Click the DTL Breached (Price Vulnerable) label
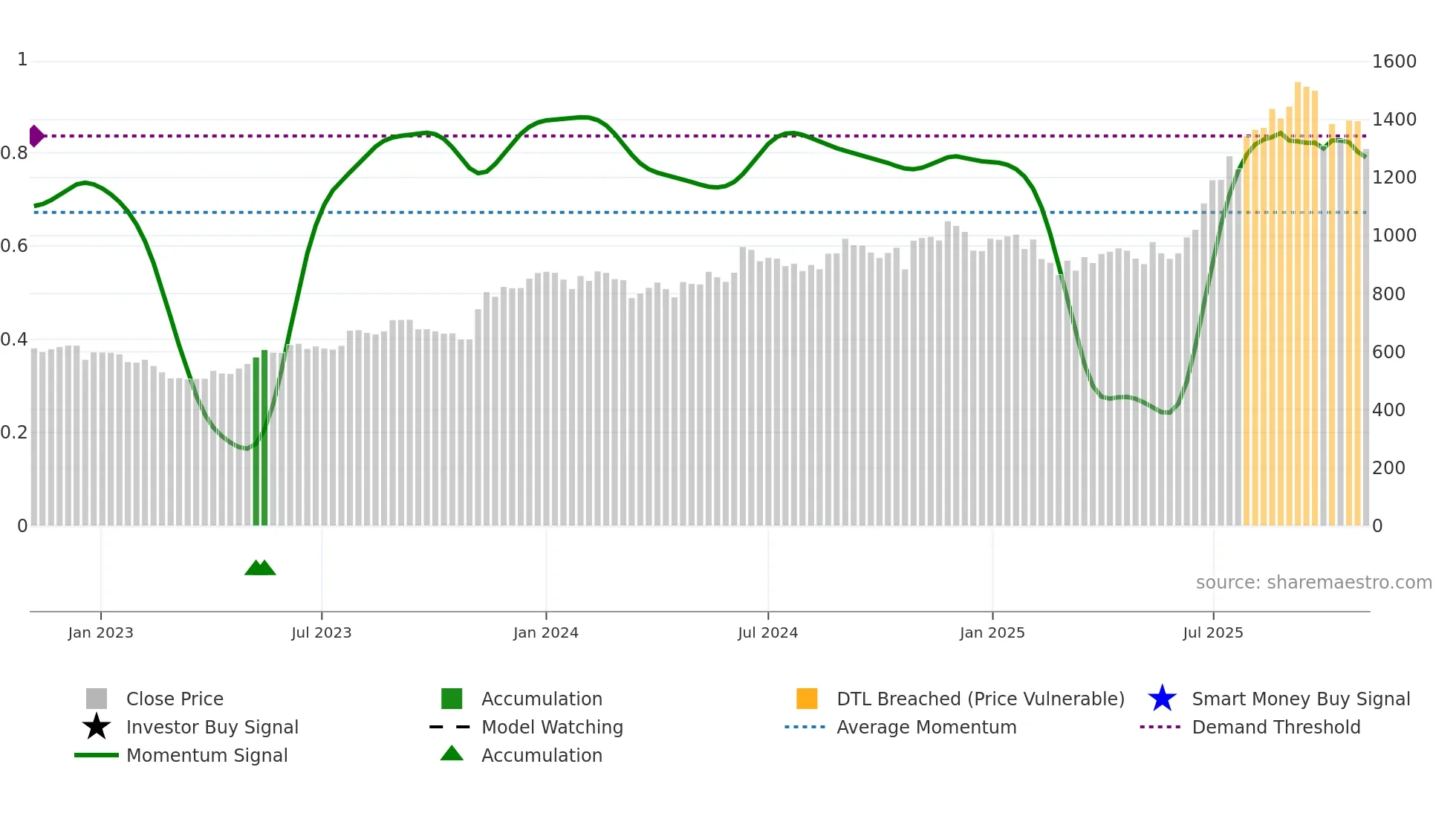The height and width of the screenshot is (819, 1456). point(980,699)
